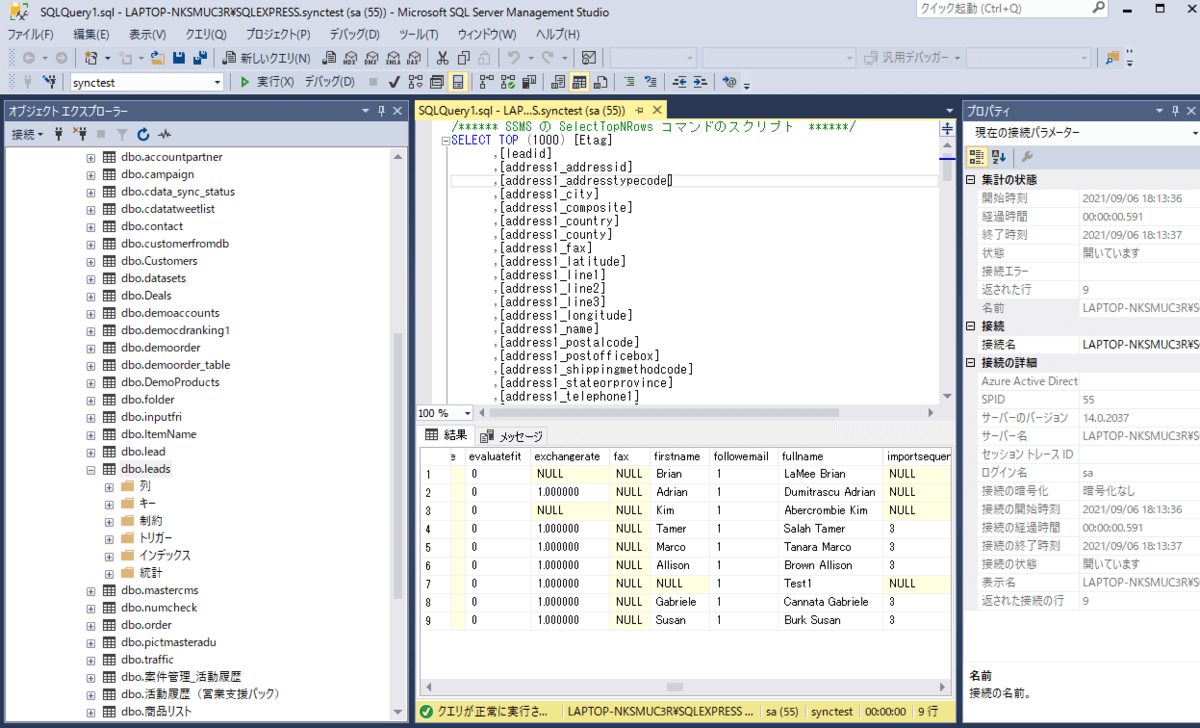The width and height of the screenshot is (1200, 728).
Task: Switch to the メッセージ (Messages) tab
Action: (x=512, y=436)
